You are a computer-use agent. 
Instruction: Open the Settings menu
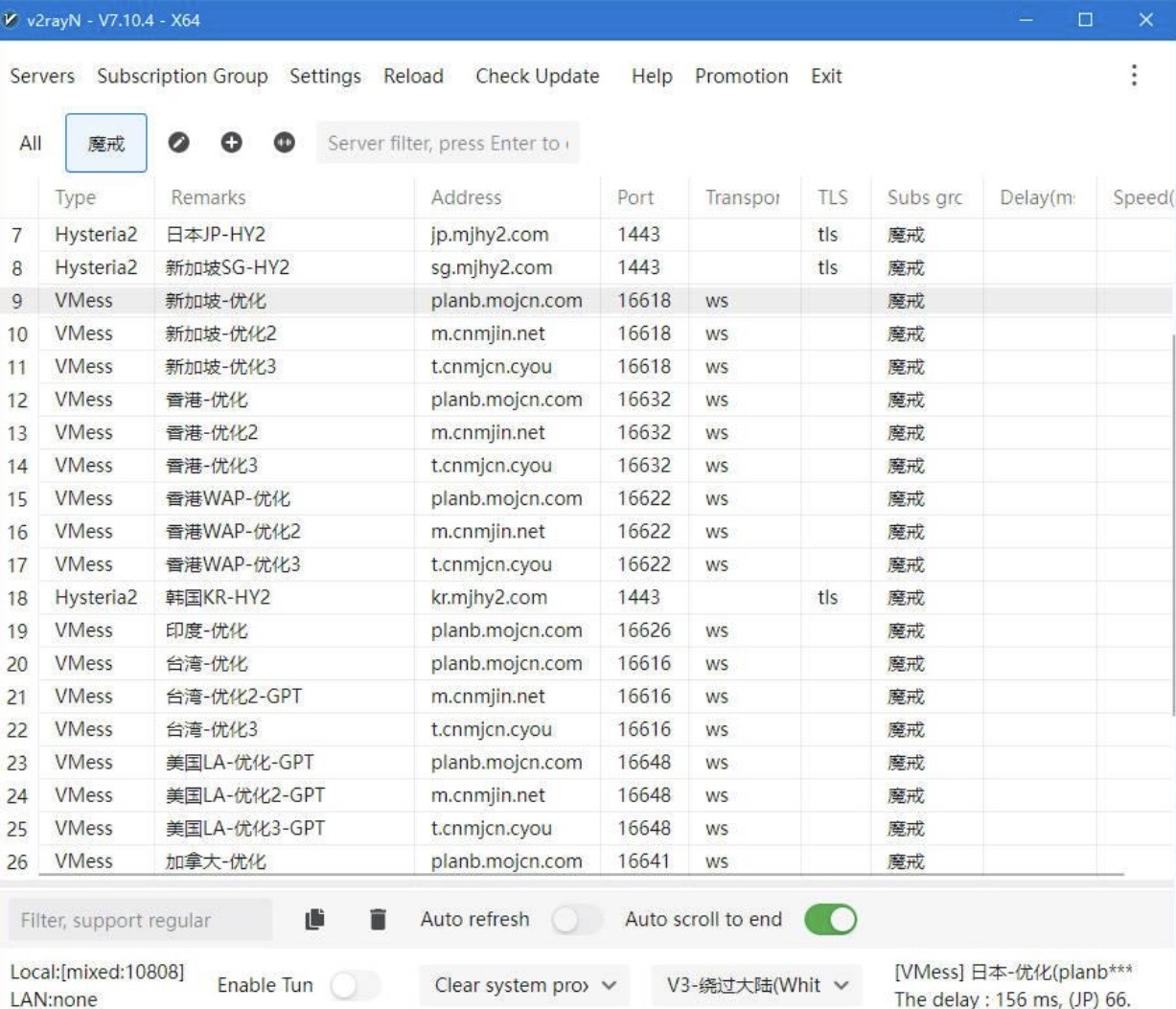(x=325, y=76)
